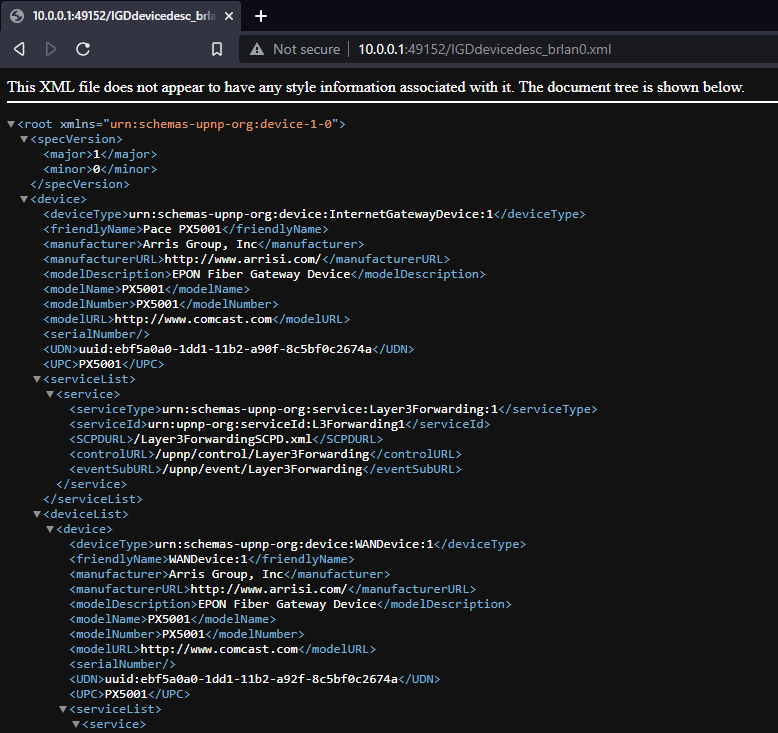Collapse the root element node

click(x=11, y=124)
